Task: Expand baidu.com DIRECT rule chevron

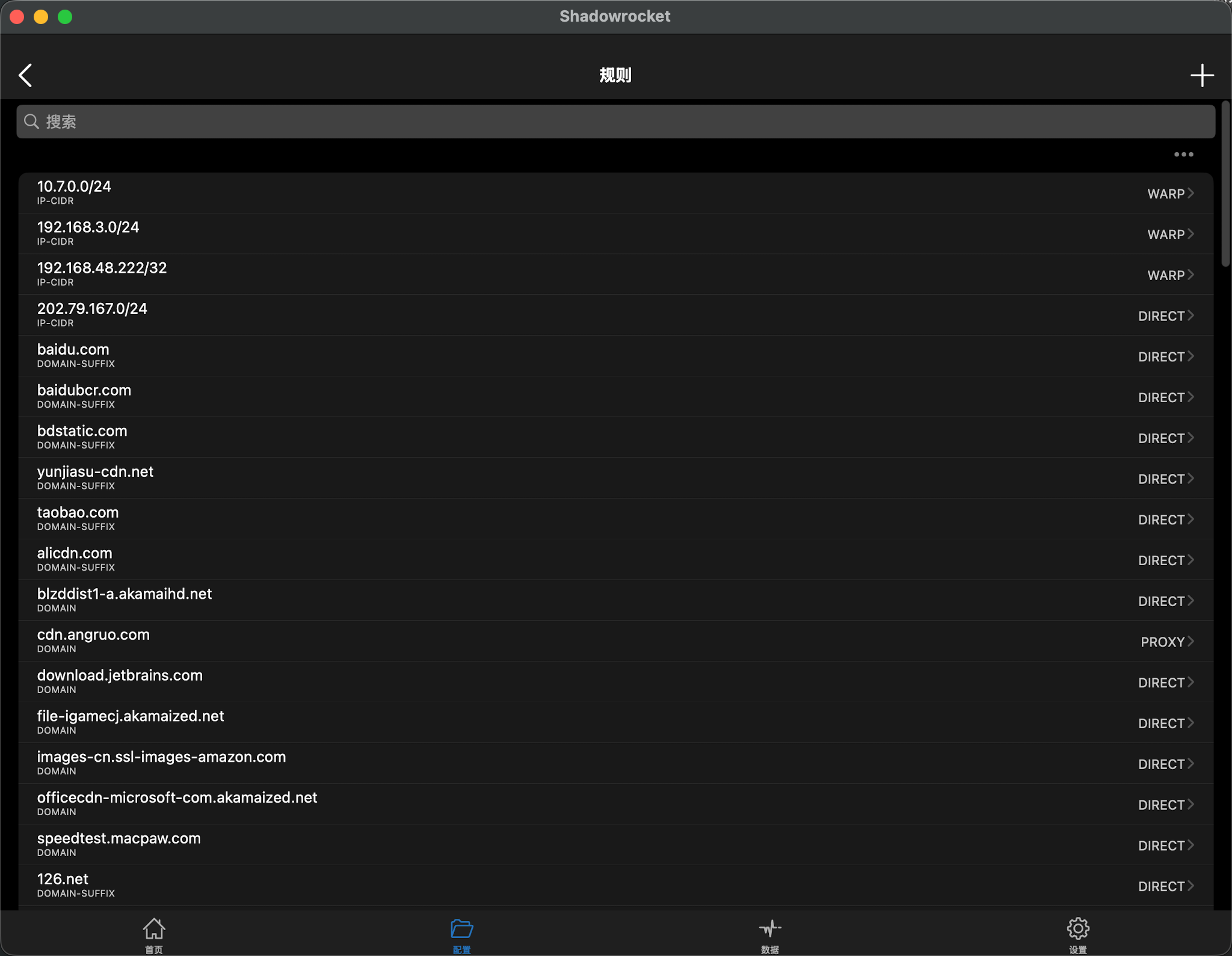Action: (1190, 357)
